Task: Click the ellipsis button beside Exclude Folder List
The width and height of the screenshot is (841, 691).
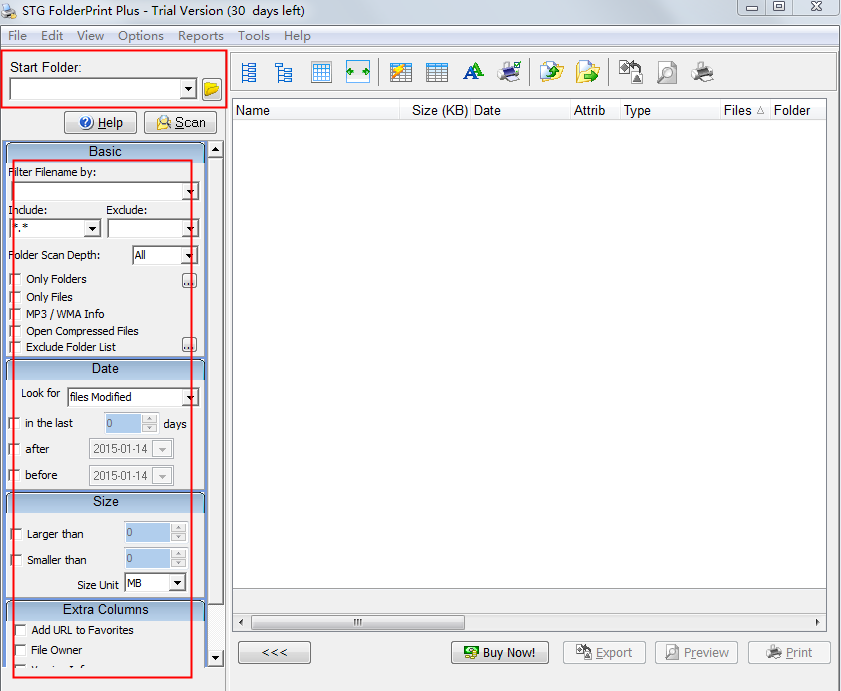Action: point(189,345)
